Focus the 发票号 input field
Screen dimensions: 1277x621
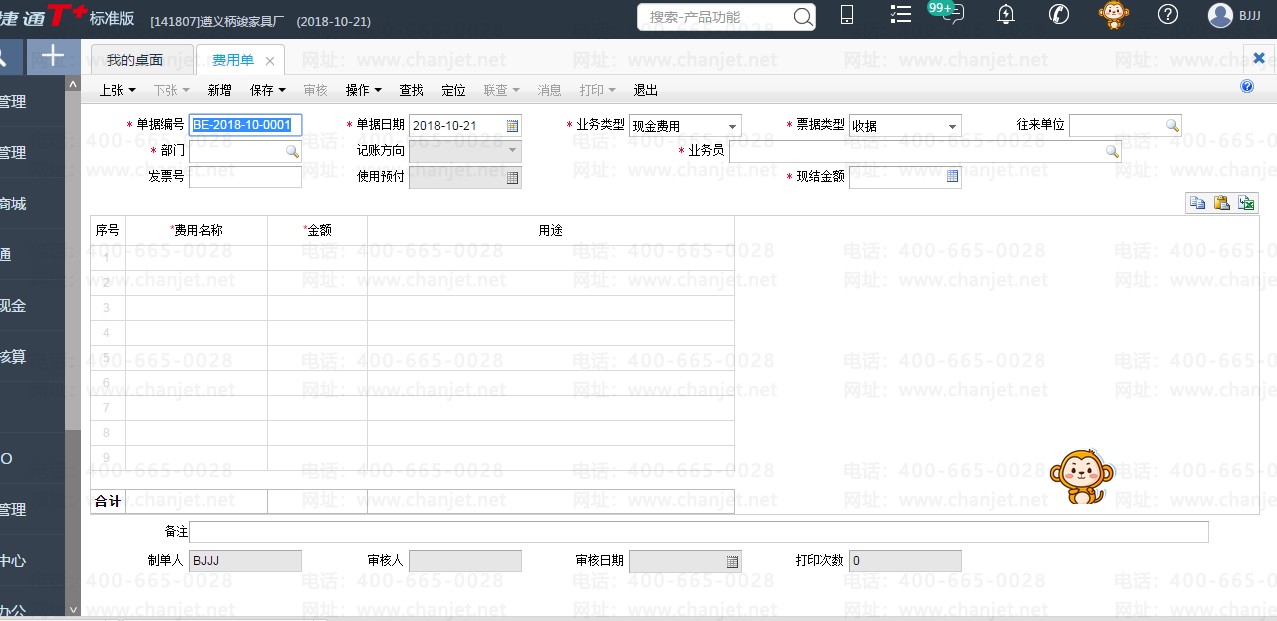coord(245,177)
